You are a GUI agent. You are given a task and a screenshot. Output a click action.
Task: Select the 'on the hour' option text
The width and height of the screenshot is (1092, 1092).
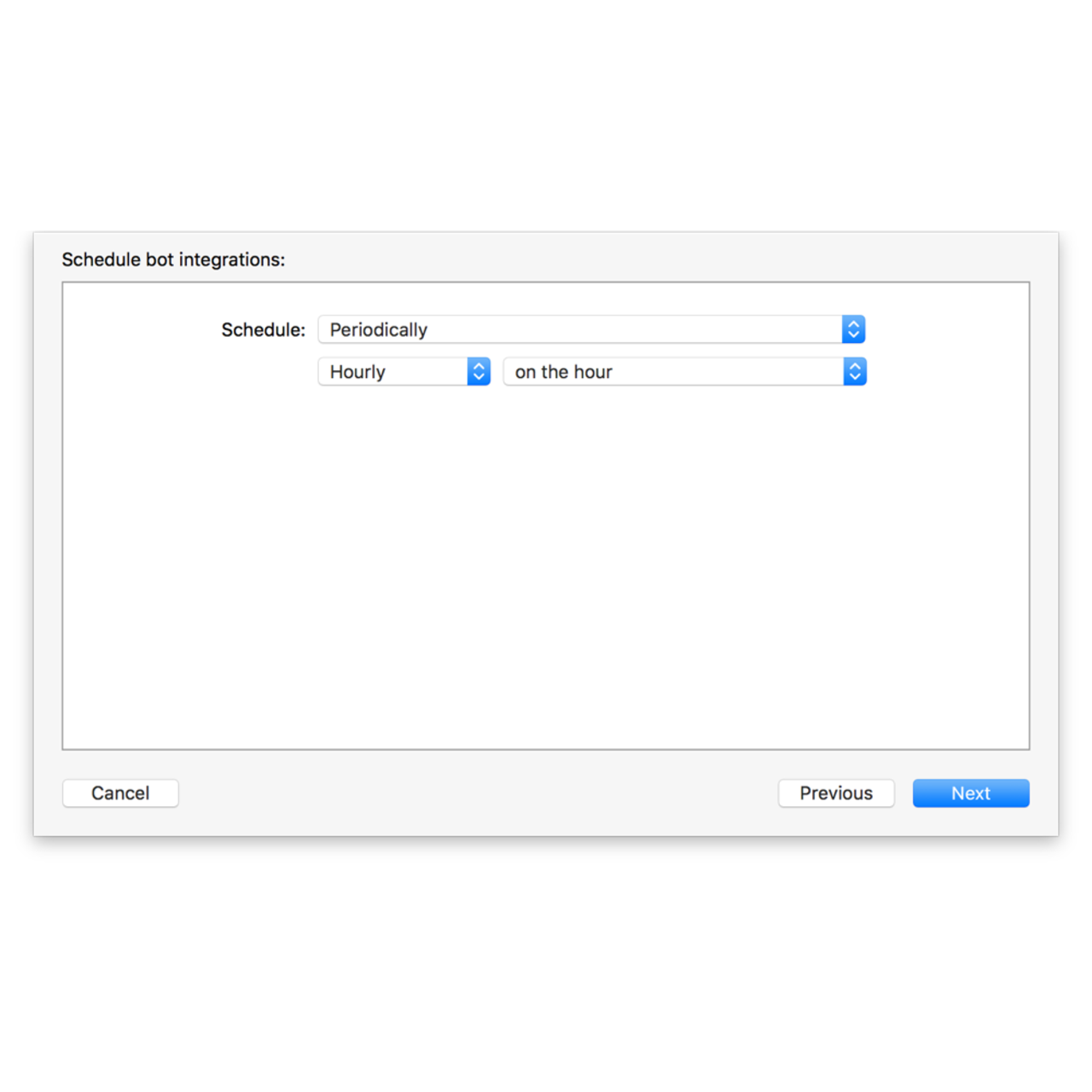(562, 371)
